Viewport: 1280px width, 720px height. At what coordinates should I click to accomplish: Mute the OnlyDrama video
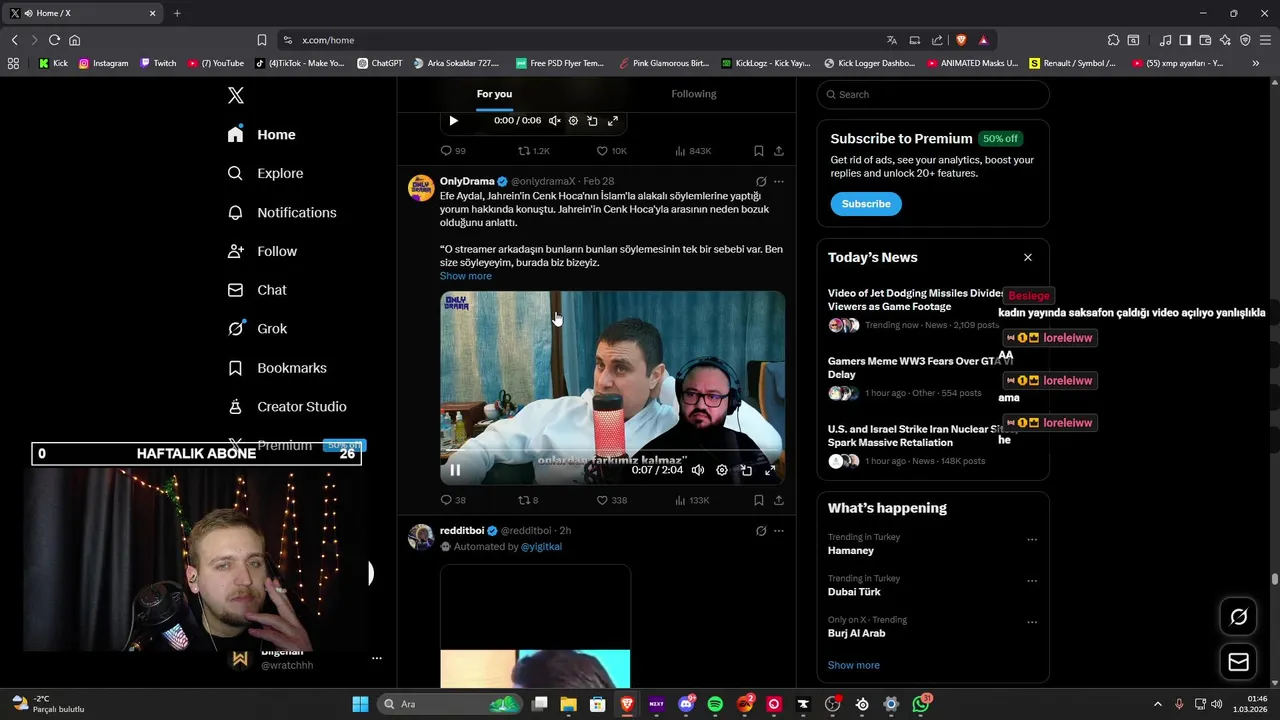(x=697, y=470)
